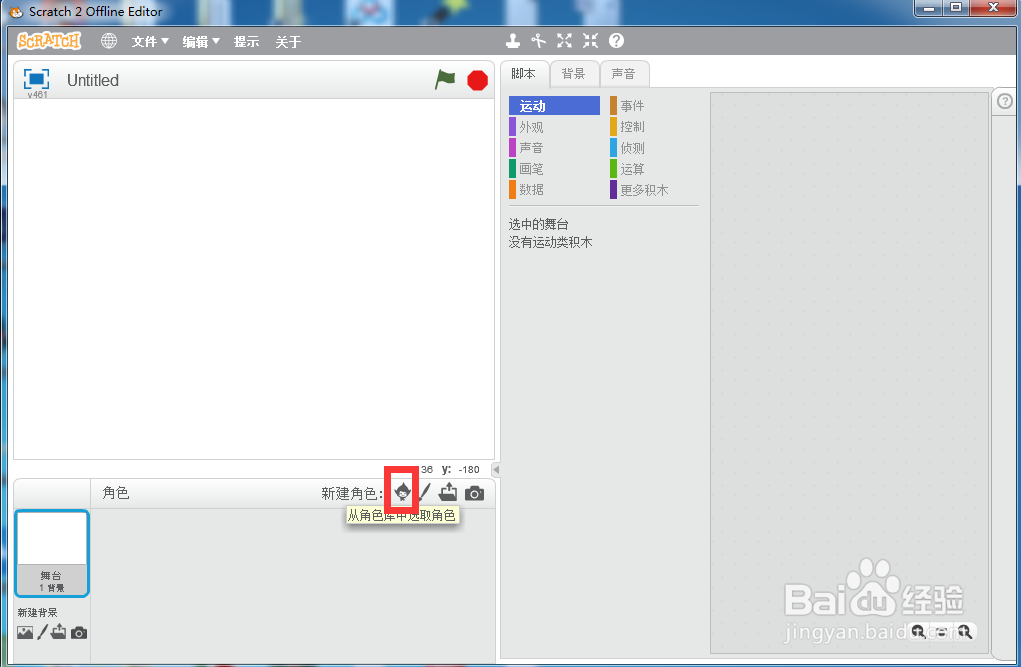This screenshot has width=1021, height=667.
Task: Select the 声音 block category
Action: coord(554,148)
